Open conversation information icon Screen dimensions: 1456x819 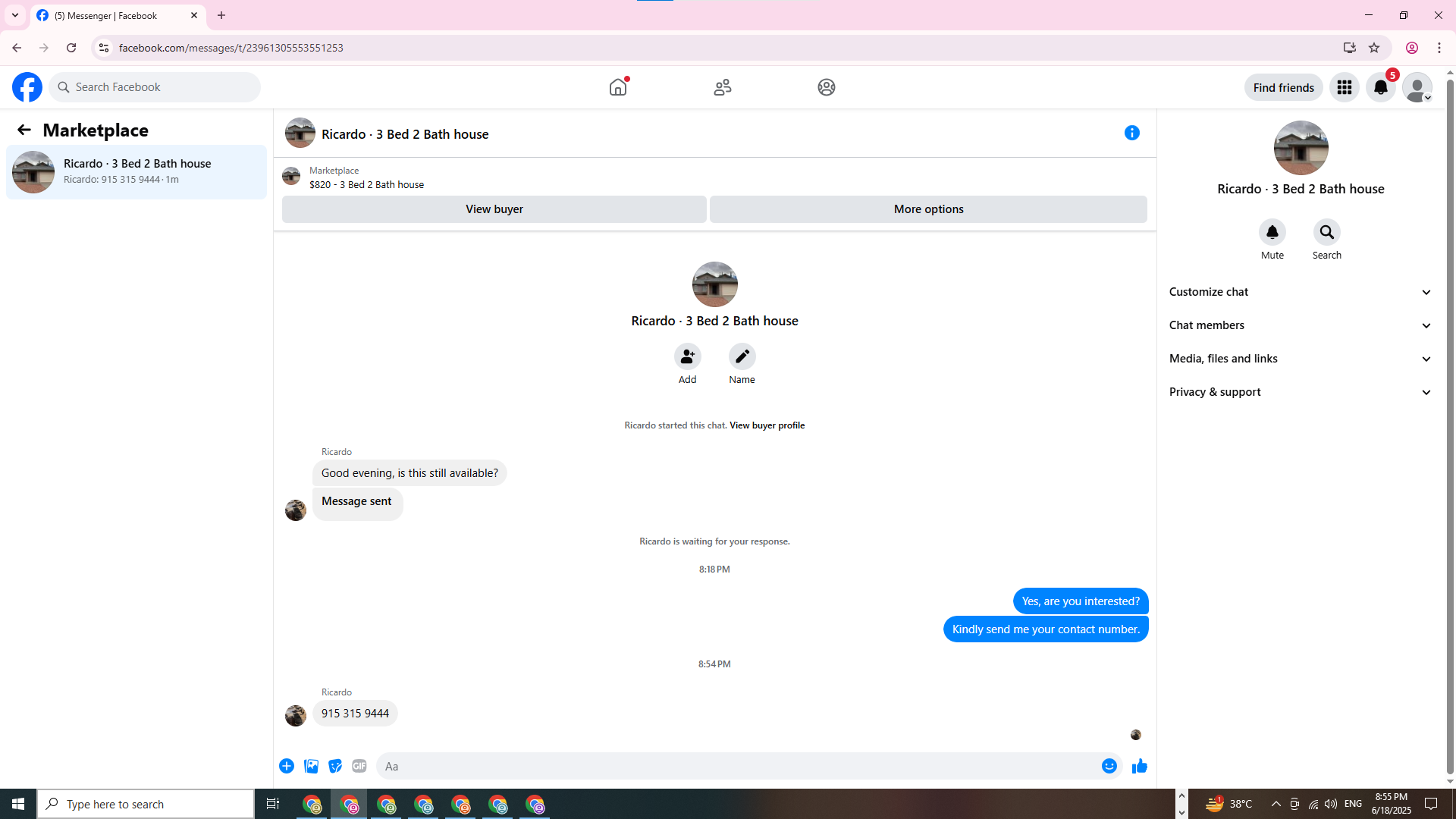[1132, 133]
